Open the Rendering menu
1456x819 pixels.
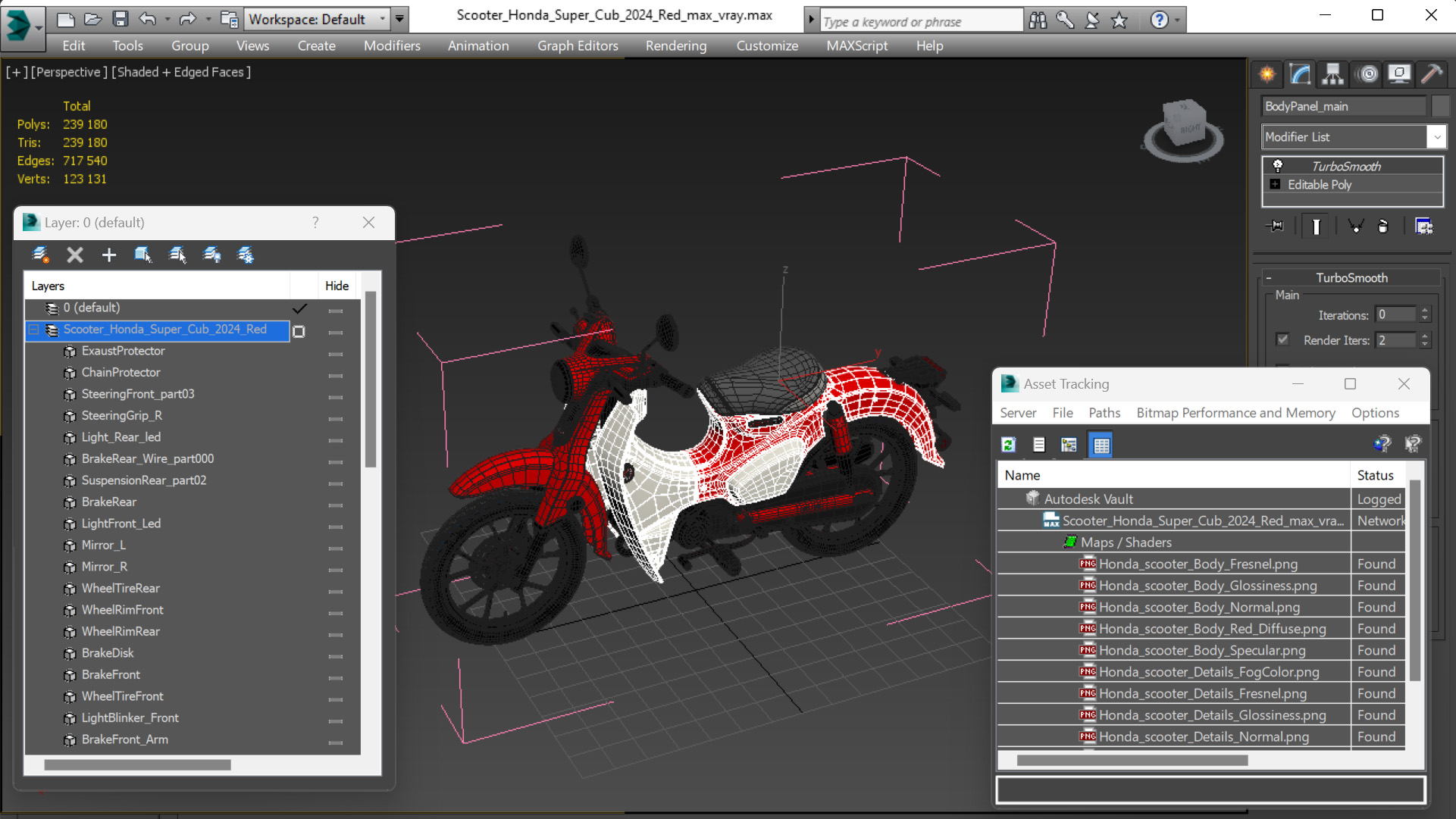pos(676,45)
